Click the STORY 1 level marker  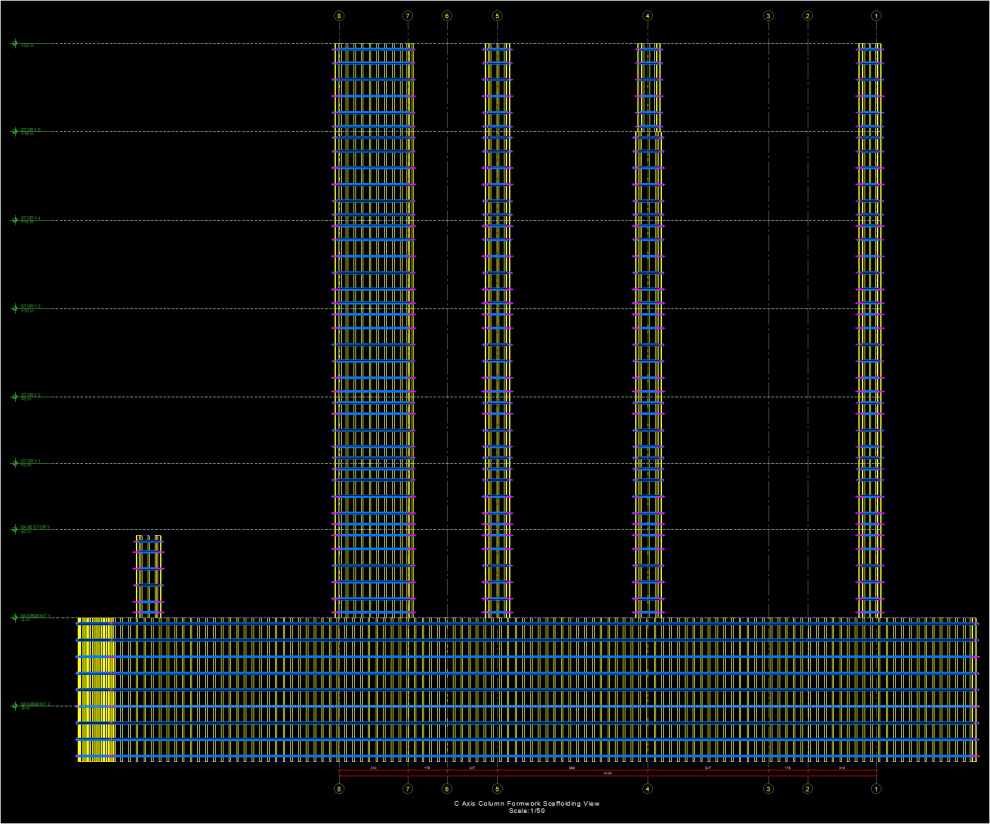[15, 463]
